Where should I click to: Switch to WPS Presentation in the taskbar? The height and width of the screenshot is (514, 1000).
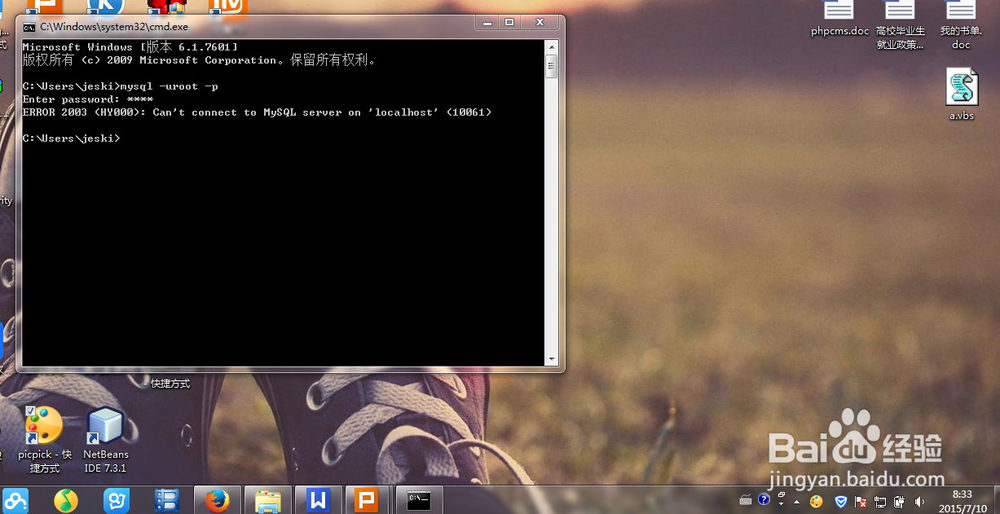click(367, 501)
